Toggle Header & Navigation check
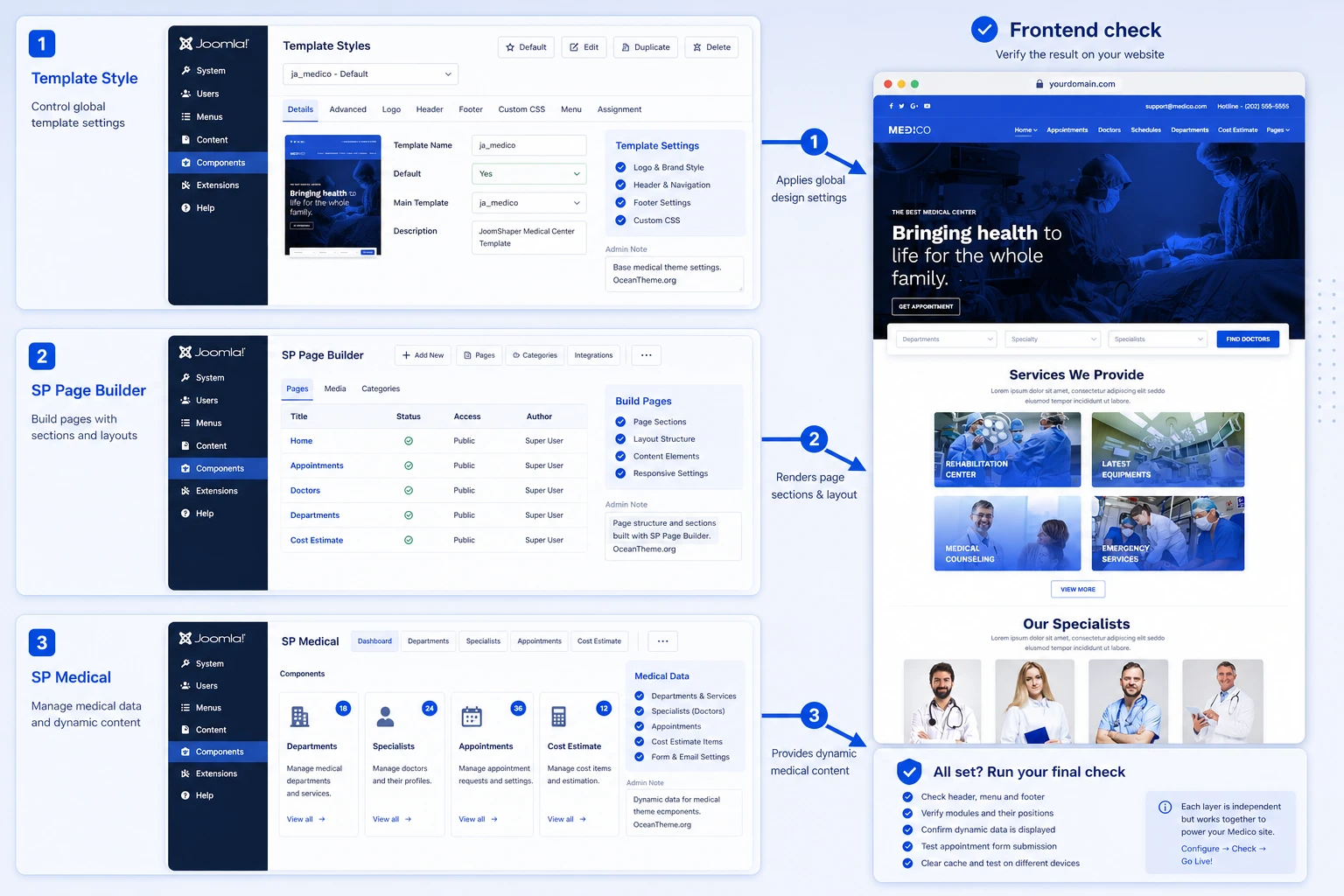Image resolution: width=1344 pixels, height=896 pixels. click(x=620, y=185)
